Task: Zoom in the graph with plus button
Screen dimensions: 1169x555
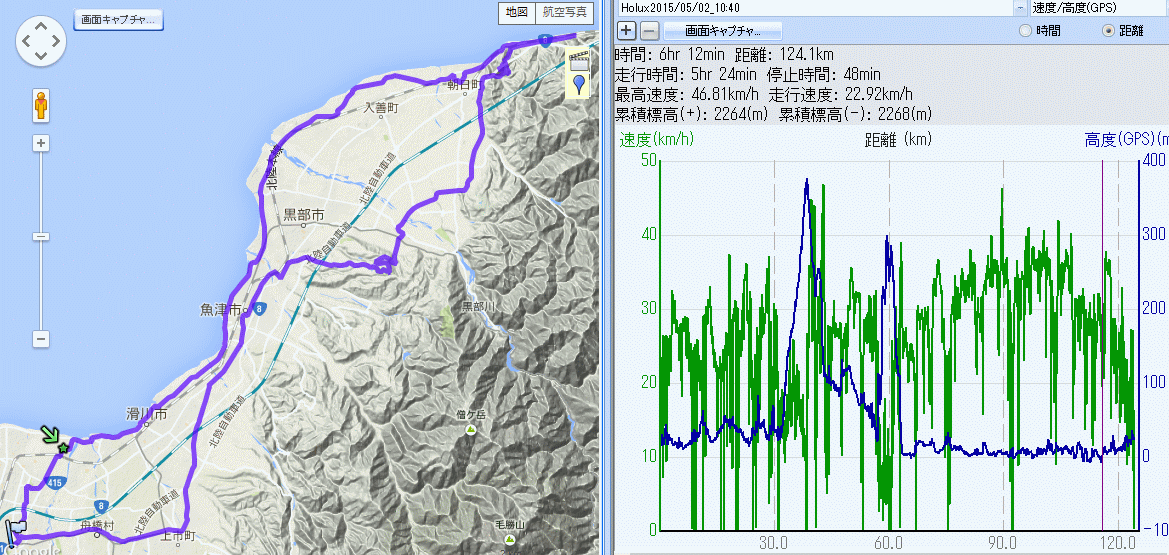Action: [626, 31]
